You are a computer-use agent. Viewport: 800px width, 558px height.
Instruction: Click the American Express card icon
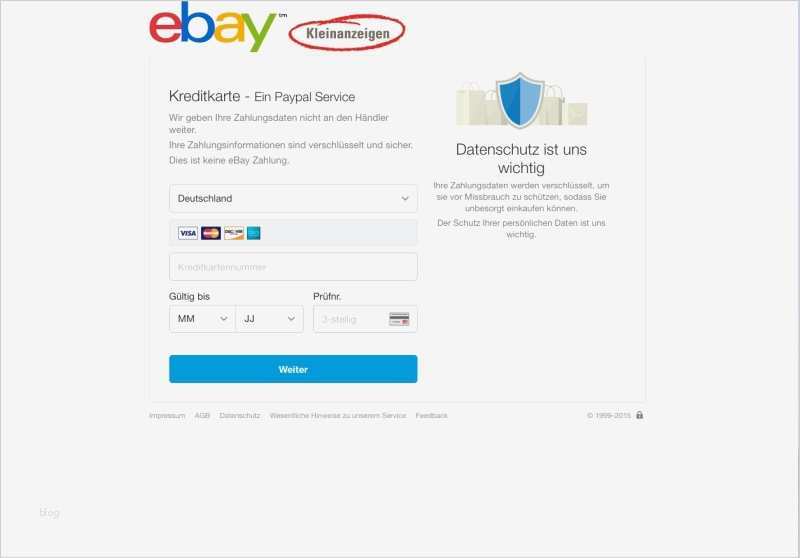click(254, 233)
